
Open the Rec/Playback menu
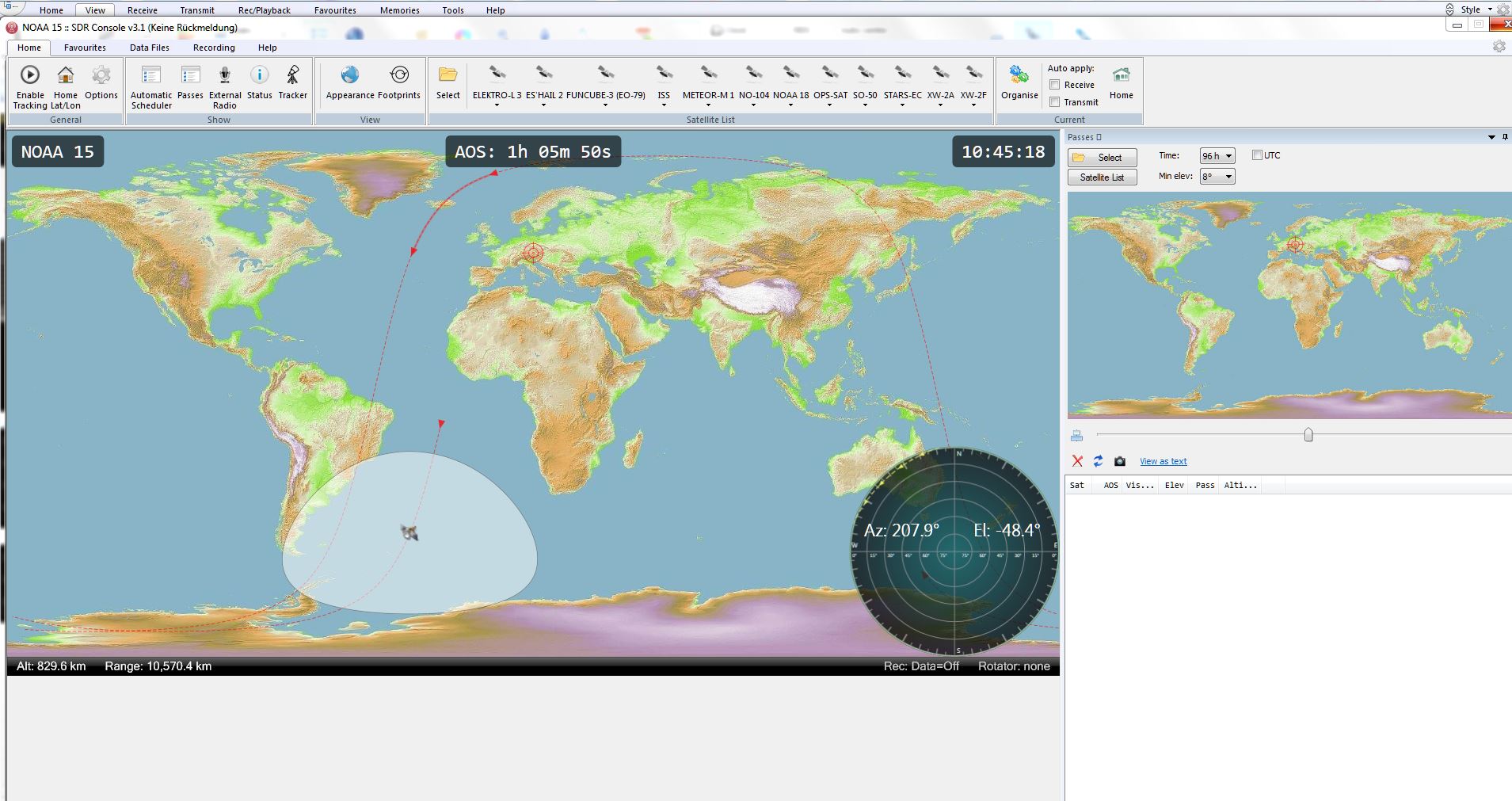click(264, 10)
